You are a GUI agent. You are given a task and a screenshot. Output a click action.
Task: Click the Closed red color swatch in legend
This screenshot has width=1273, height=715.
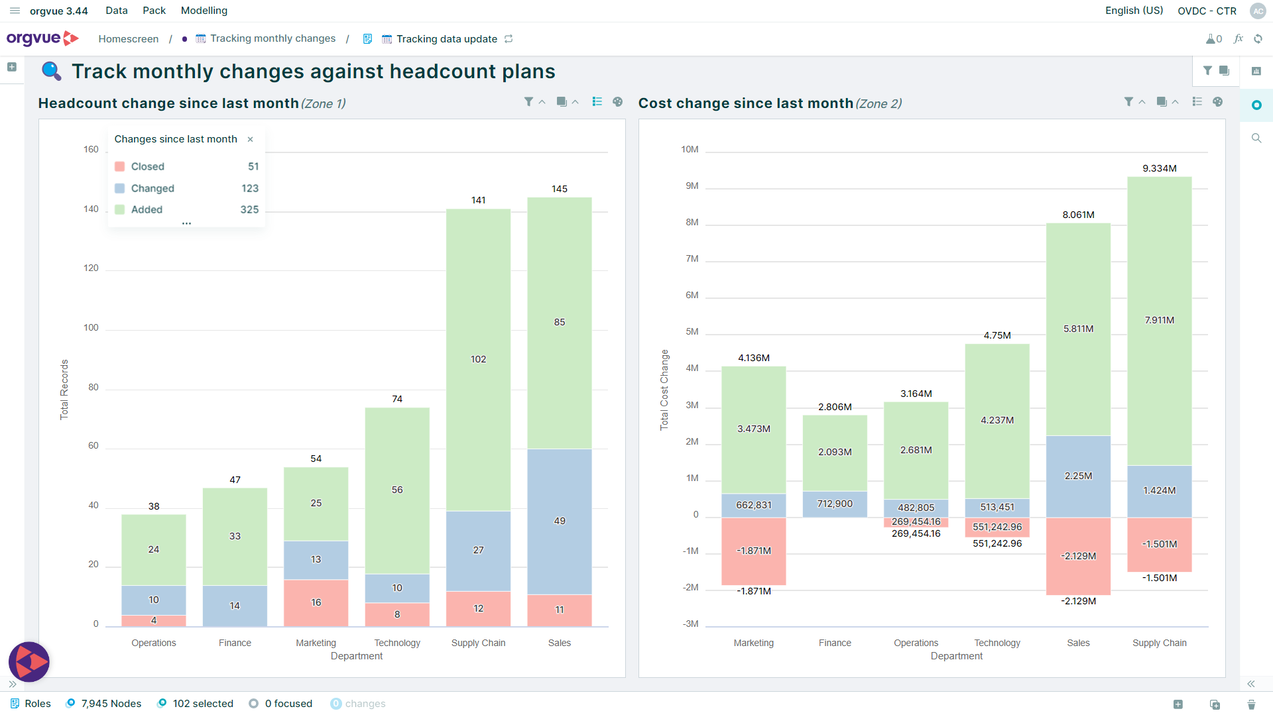click(120, 167)
